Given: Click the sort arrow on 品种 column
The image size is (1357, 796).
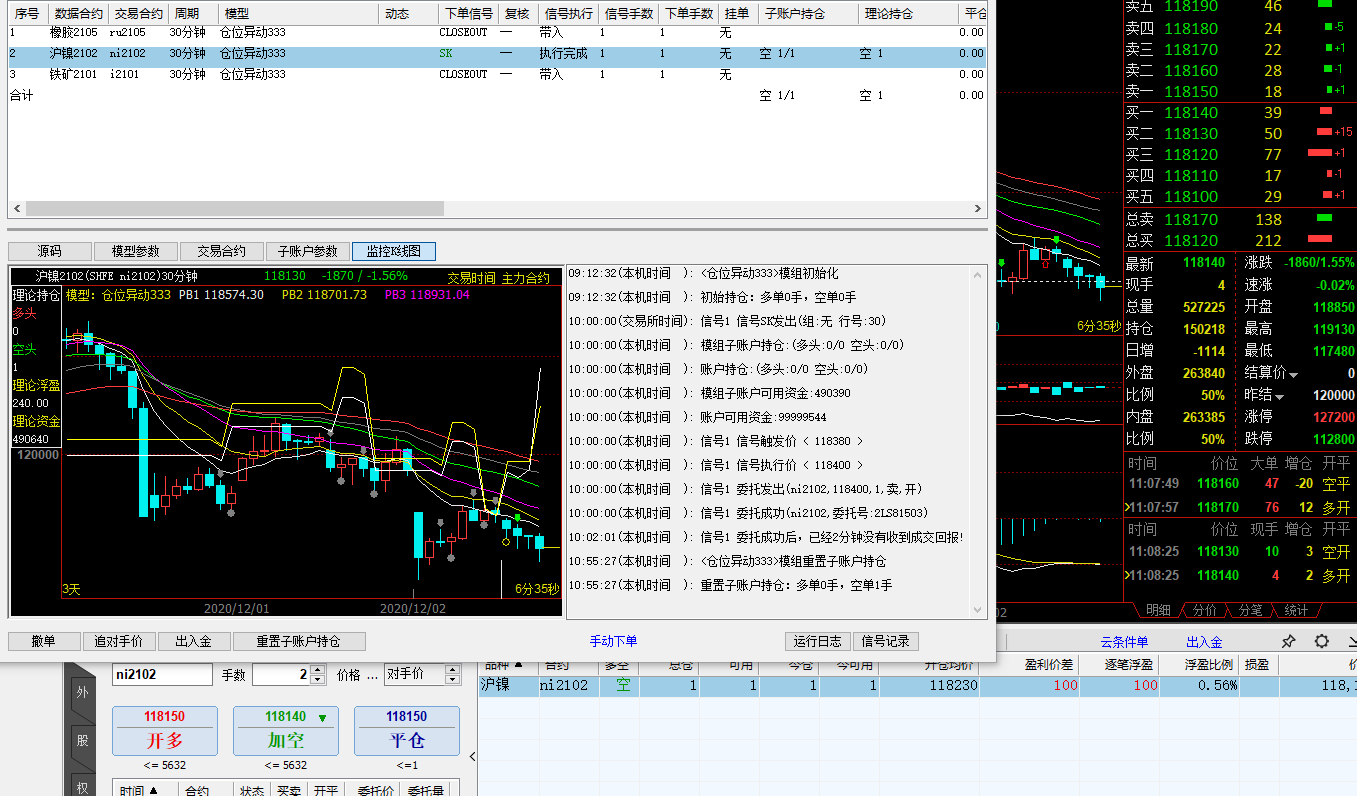Looking at the screenshot, I should 518,665.
